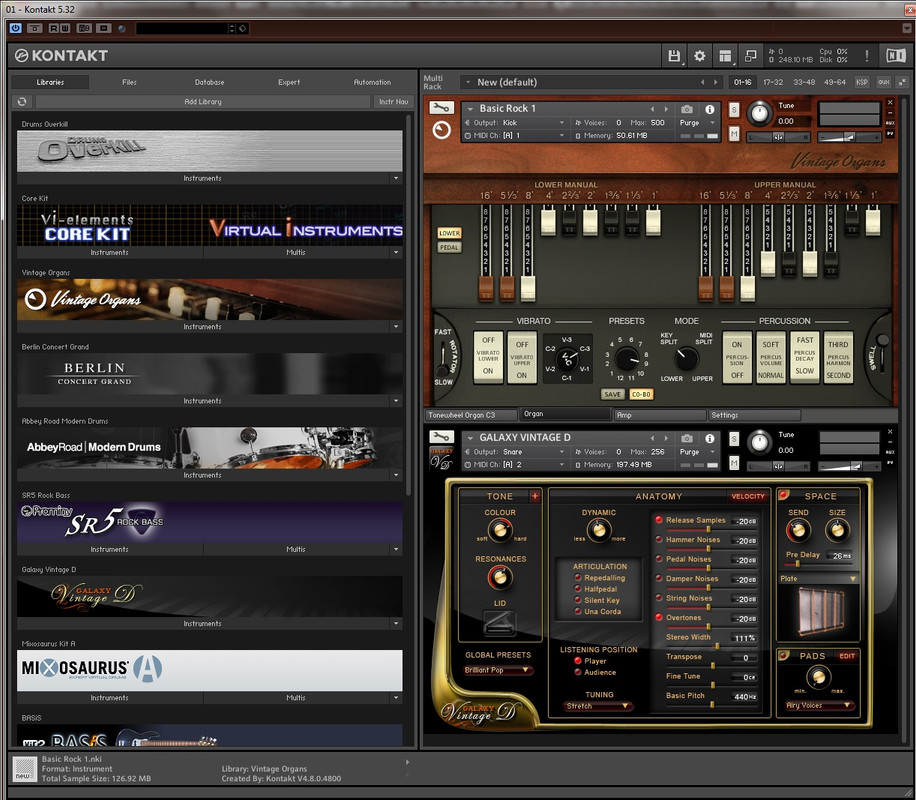Toggle Vibrato Upper on/off switch

coord(522,356)
